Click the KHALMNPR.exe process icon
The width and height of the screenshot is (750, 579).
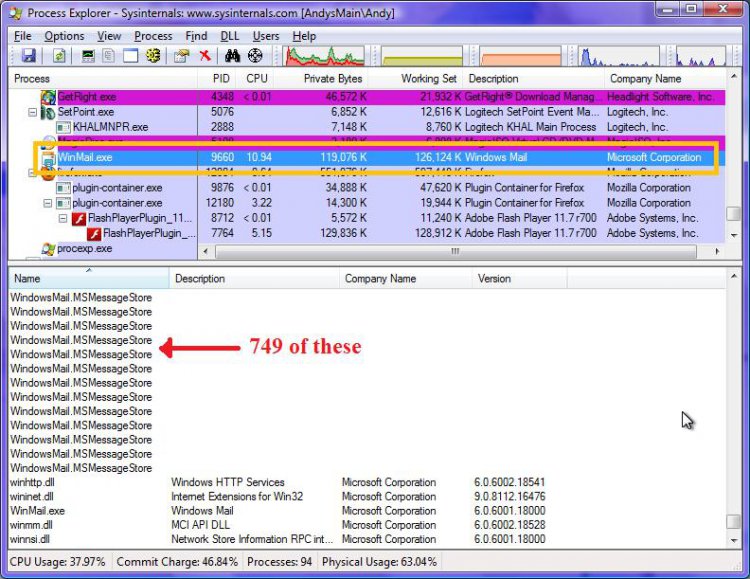pos(64,127)
